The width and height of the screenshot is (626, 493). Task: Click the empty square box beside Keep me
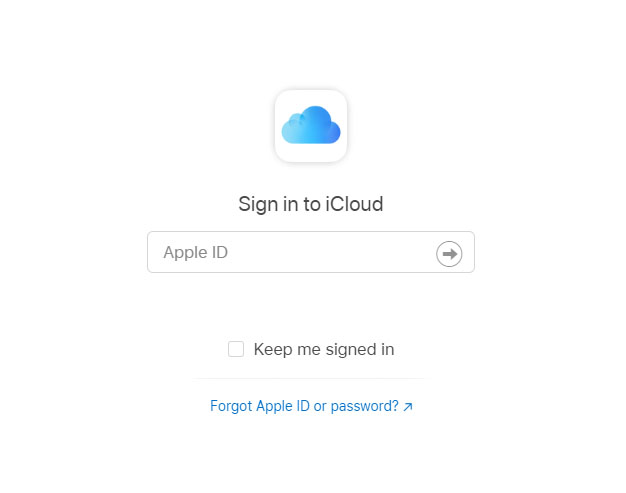point(236,349)
